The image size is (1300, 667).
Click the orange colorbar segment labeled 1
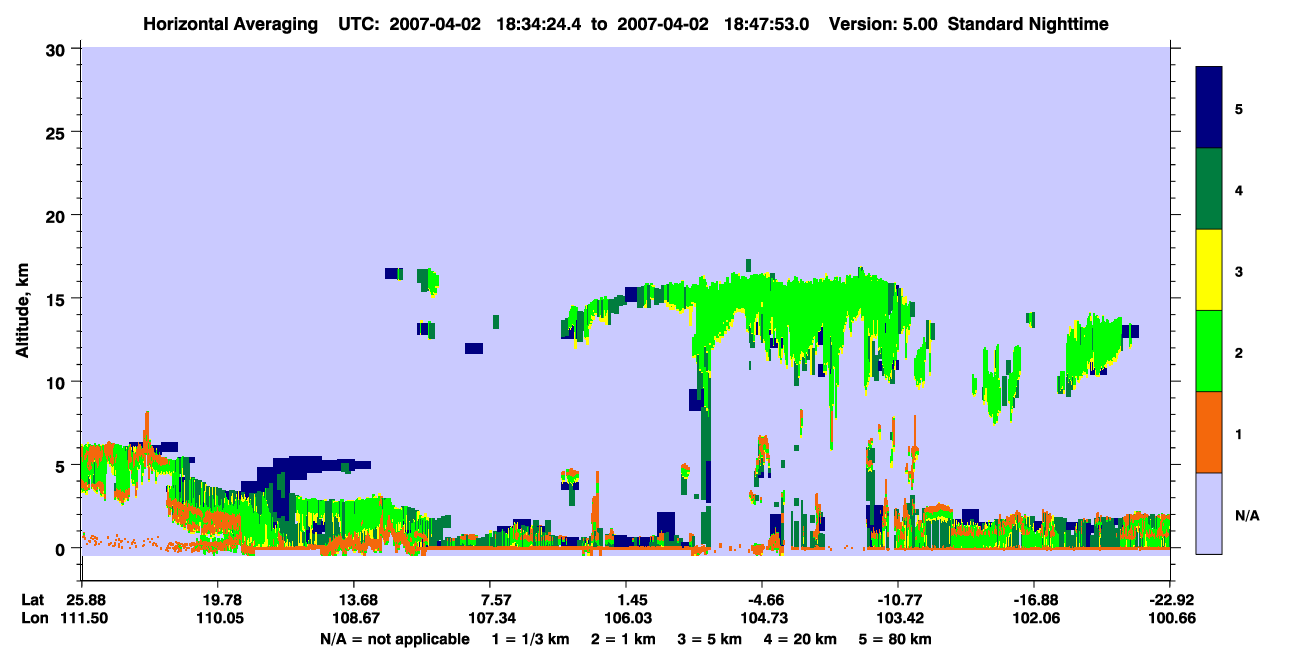[1209, 432]
